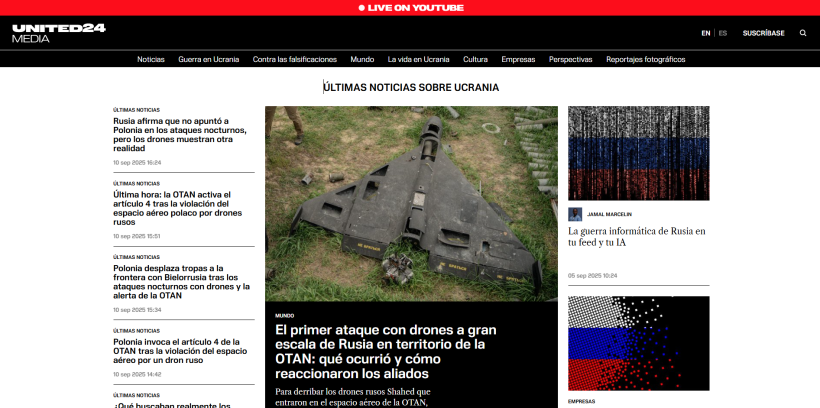Go to the Cultura section
The height and width of the screenshot is (408, 820).
click(475, 59)
